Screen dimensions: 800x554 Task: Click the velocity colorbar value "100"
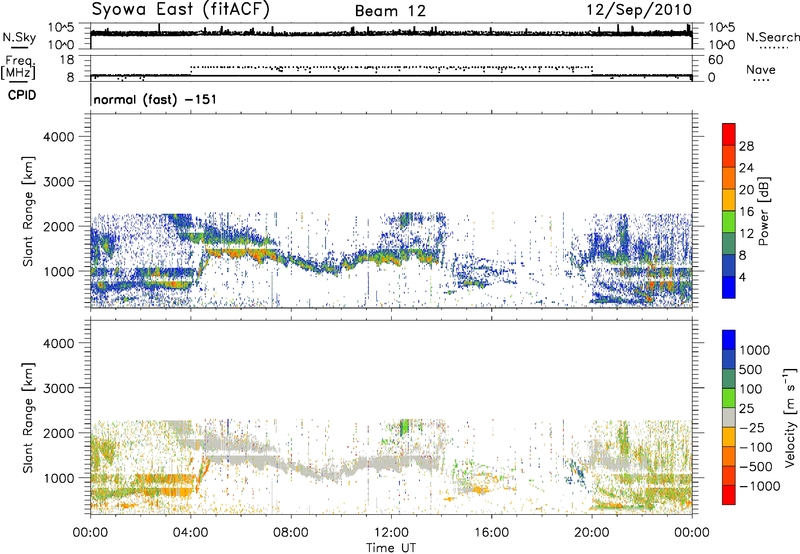(x=753, y=389)
